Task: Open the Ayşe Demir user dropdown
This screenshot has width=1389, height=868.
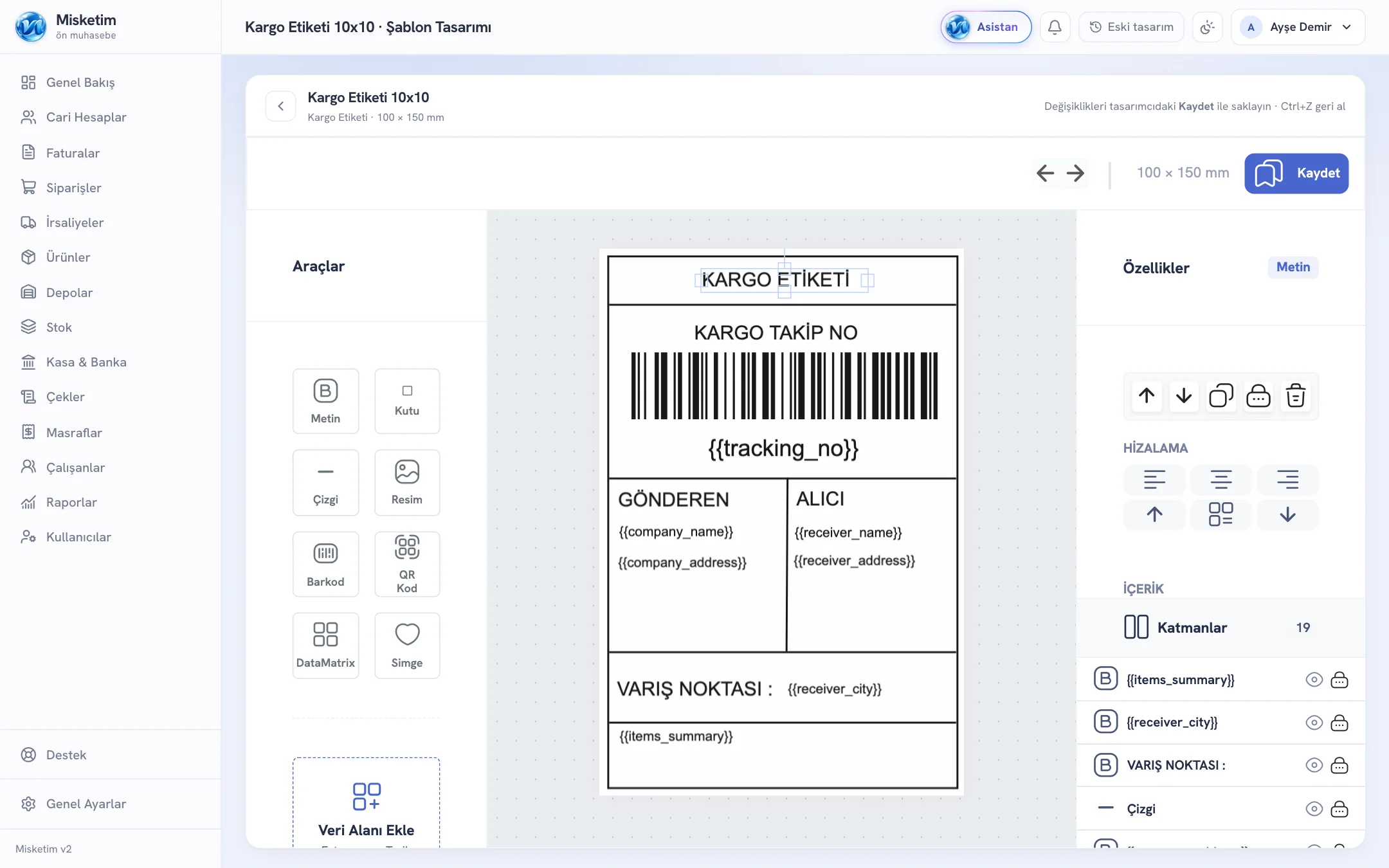Action: coord(1298,27)
